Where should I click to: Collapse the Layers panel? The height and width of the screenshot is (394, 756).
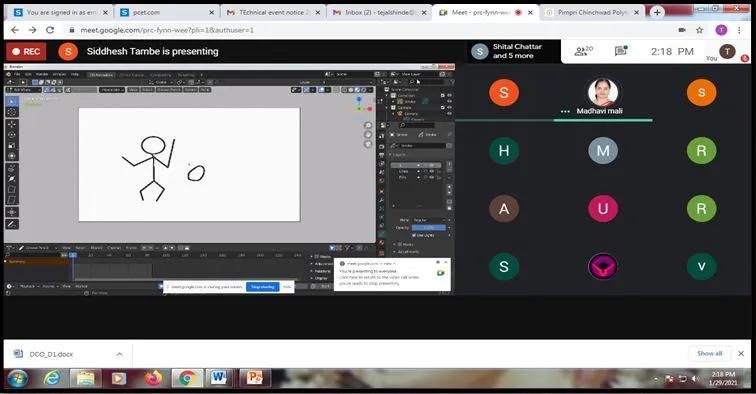tap(398, 155)
